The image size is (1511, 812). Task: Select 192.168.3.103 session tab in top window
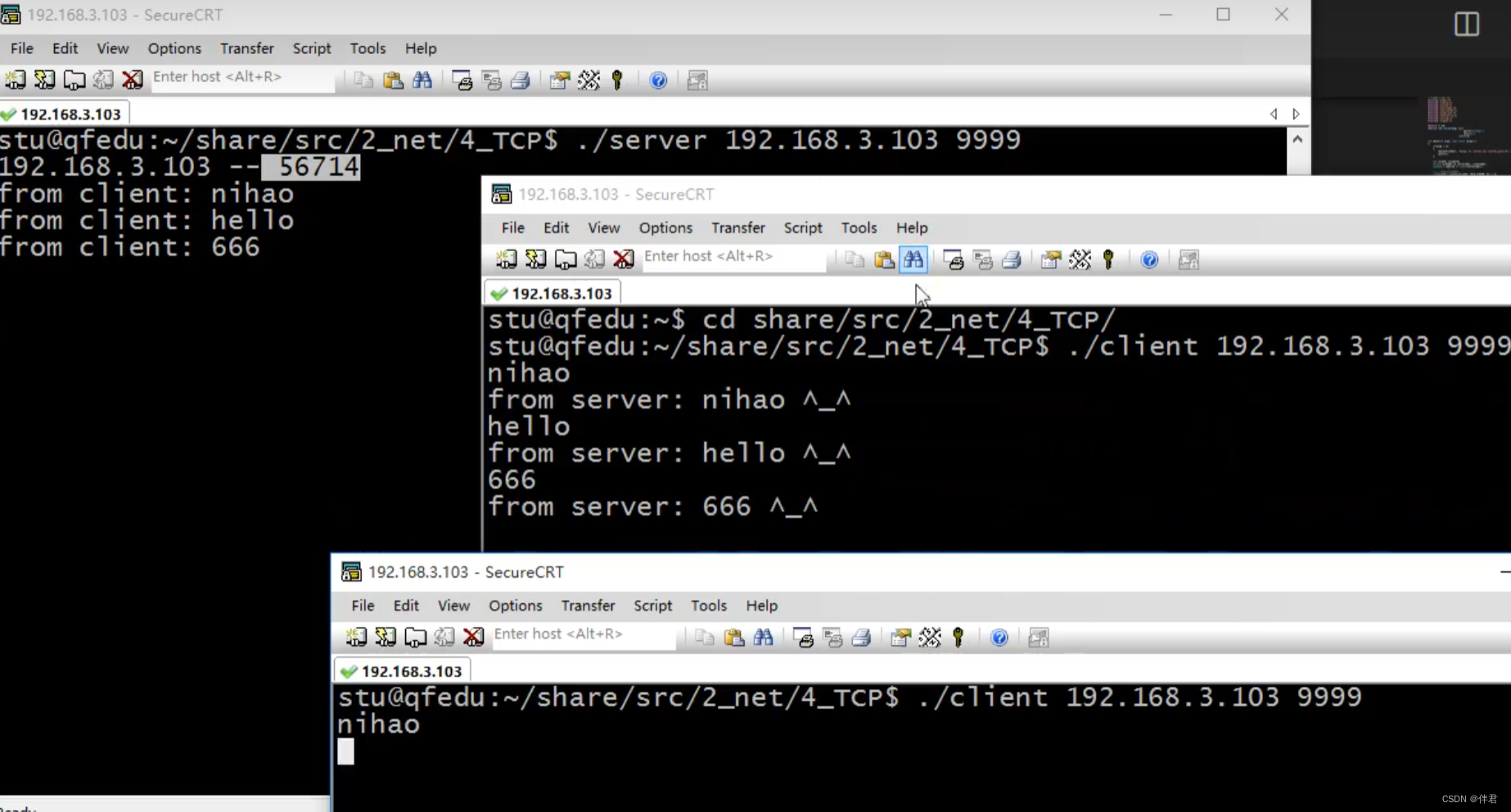64,114
